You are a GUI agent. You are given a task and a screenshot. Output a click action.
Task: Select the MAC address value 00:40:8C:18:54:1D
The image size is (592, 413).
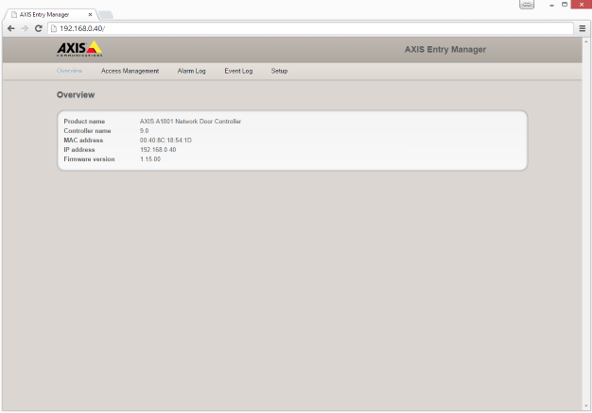click(166, 140)
